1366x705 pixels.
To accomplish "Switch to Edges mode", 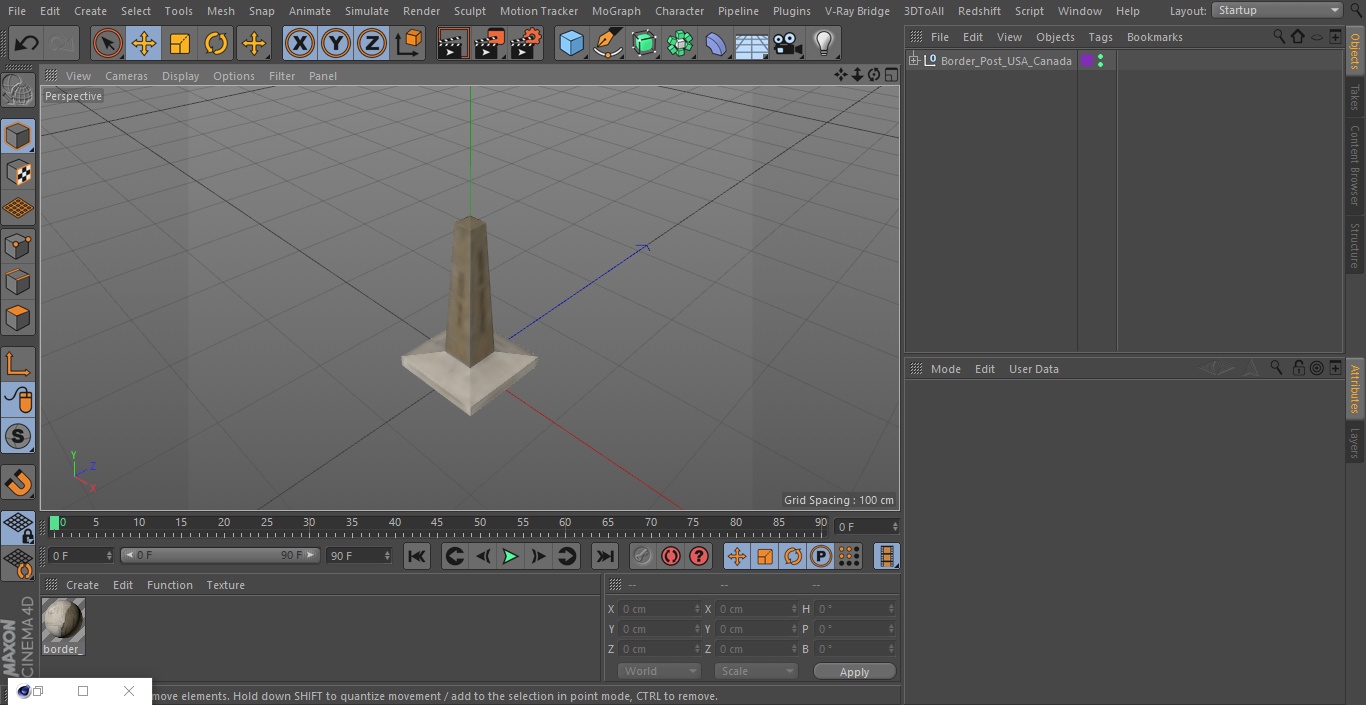I will pyautogui.click(x=18, y=282).
